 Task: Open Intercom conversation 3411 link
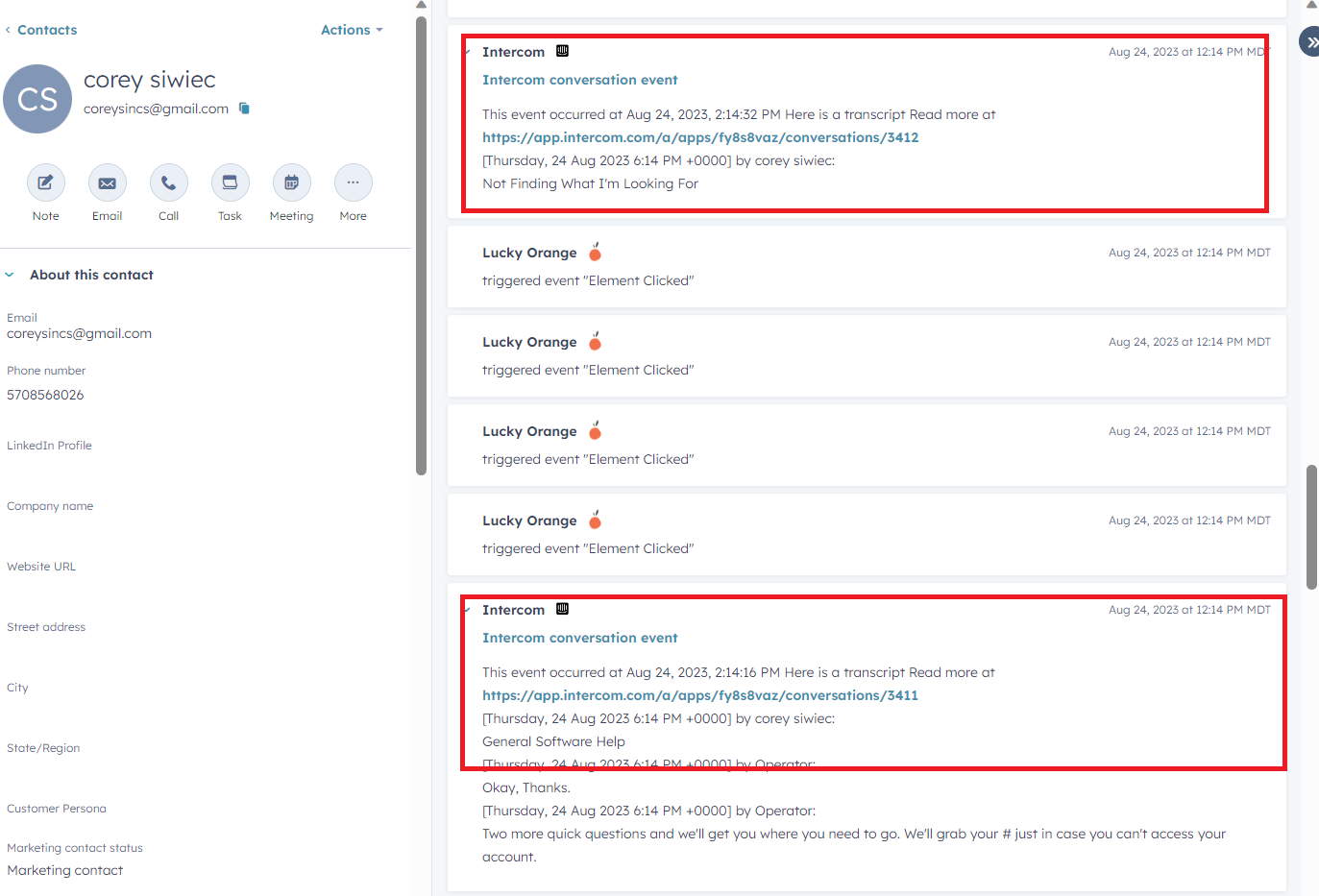[x=699, y=695]
